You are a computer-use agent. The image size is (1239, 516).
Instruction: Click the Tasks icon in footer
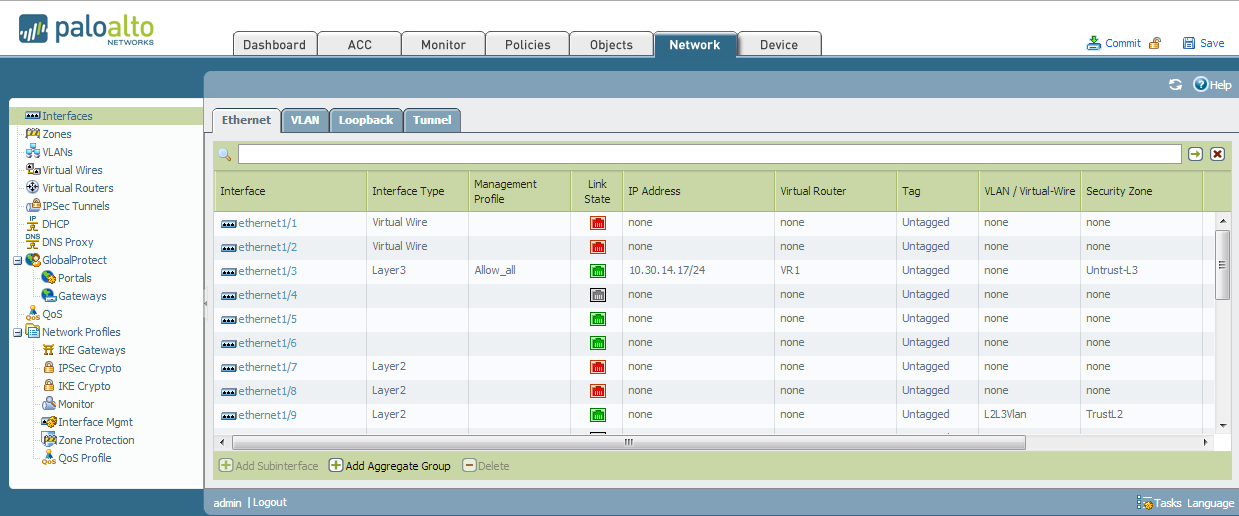[x=1146, y=503]
